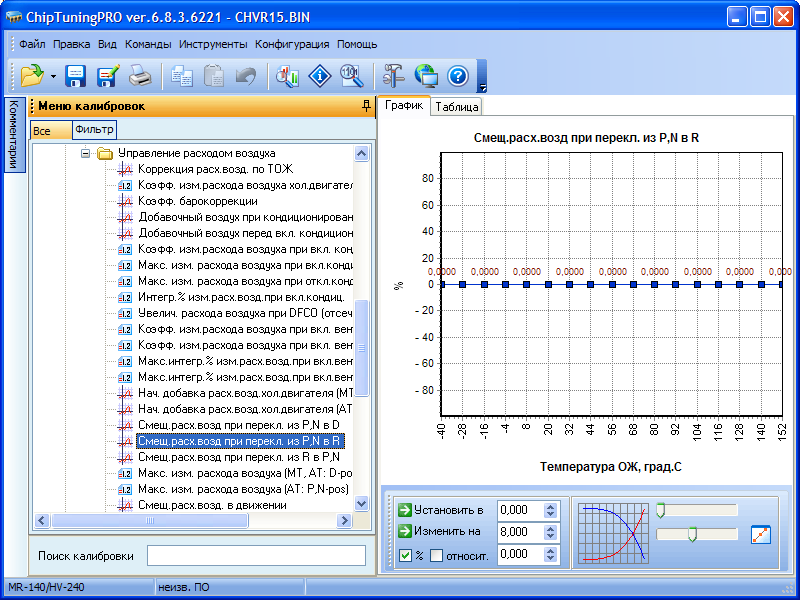Click the lower slider handle
Image resolution: width=800 pixels, height=600 pixels.
(692, 535)
